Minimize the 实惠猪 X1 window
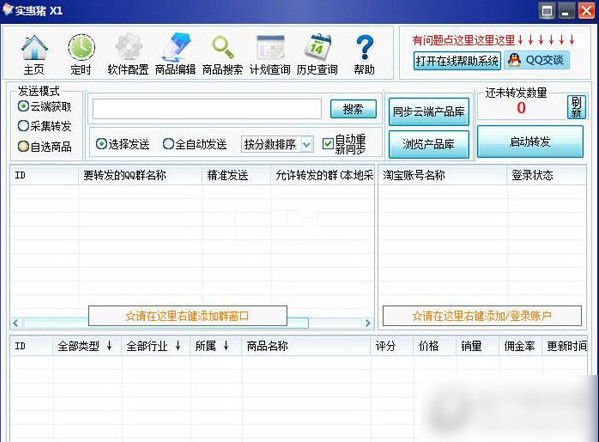This screenshot has height=442, width=599. point(567,11)
